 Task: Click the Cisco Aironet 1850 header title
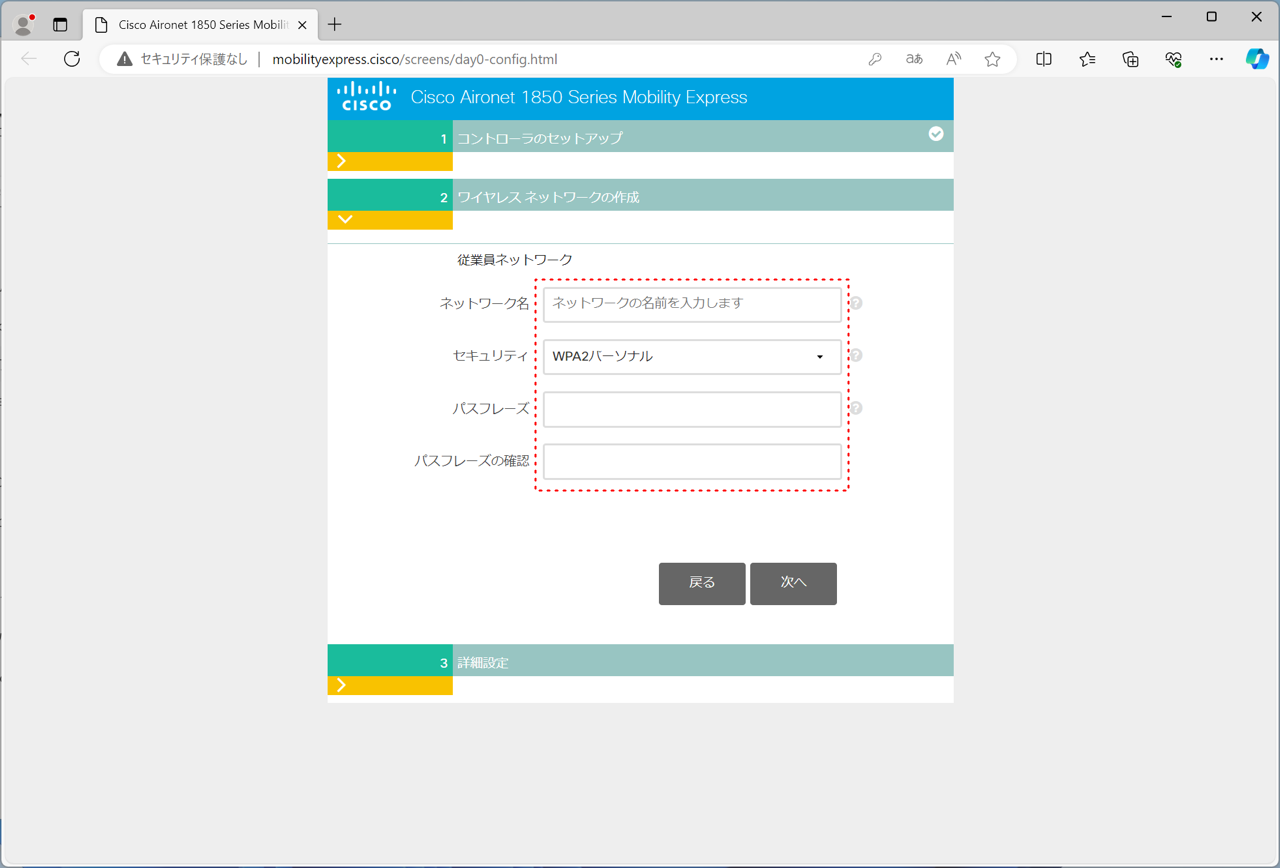pyautogui.click(x=579, y=97)
